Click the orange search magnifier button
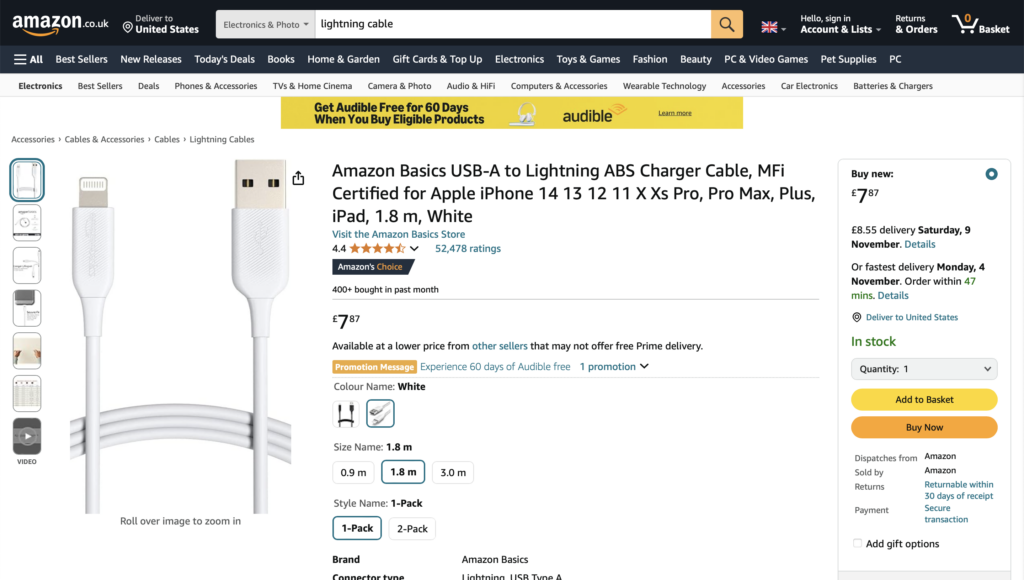Screen dimensions: 1024x580 click(726, 24)
